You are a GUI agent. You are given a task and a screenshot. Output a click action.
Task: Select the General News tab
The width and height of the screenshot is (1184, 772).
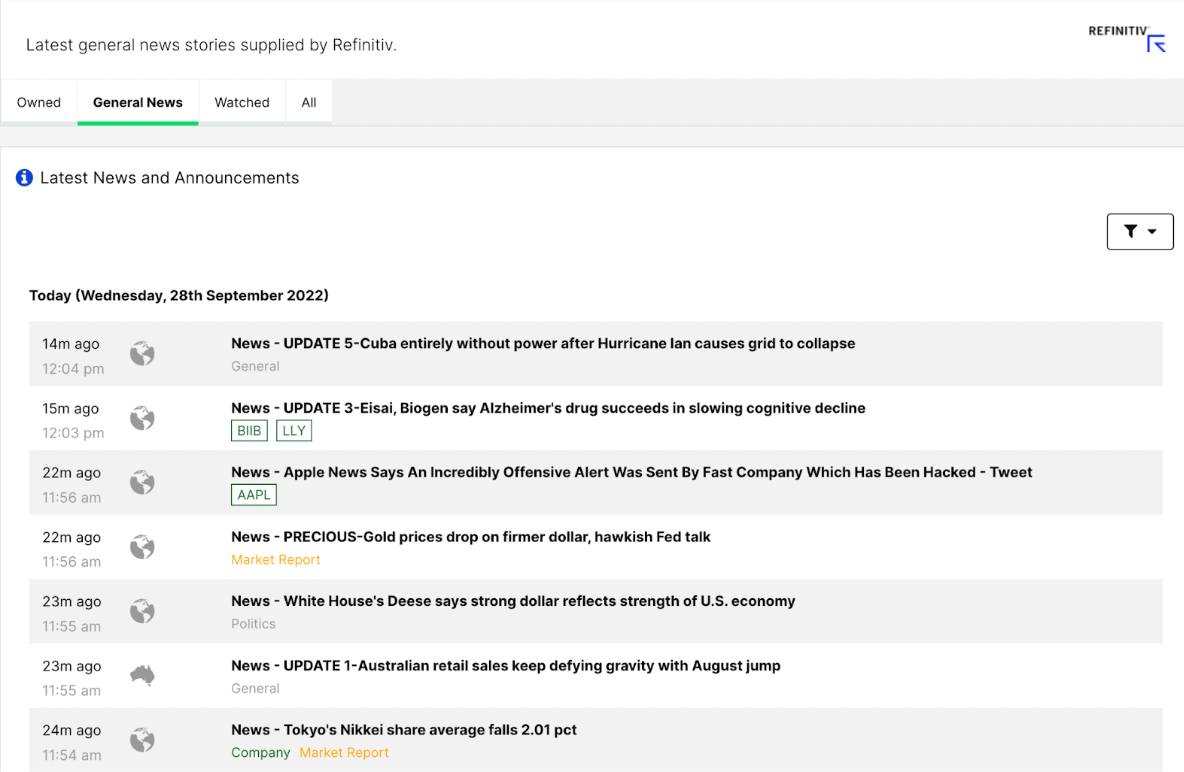[x=137, y=102]
